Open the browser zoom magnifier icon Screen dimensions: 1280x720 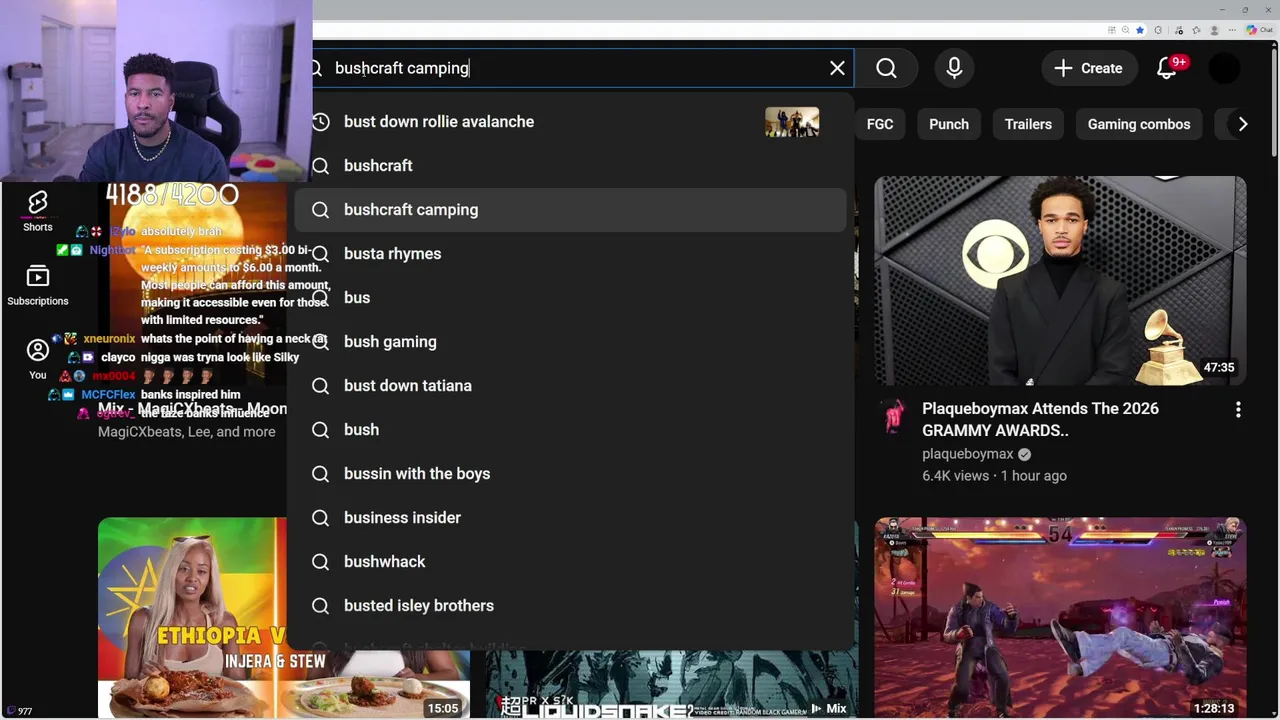pos(1126,30)
